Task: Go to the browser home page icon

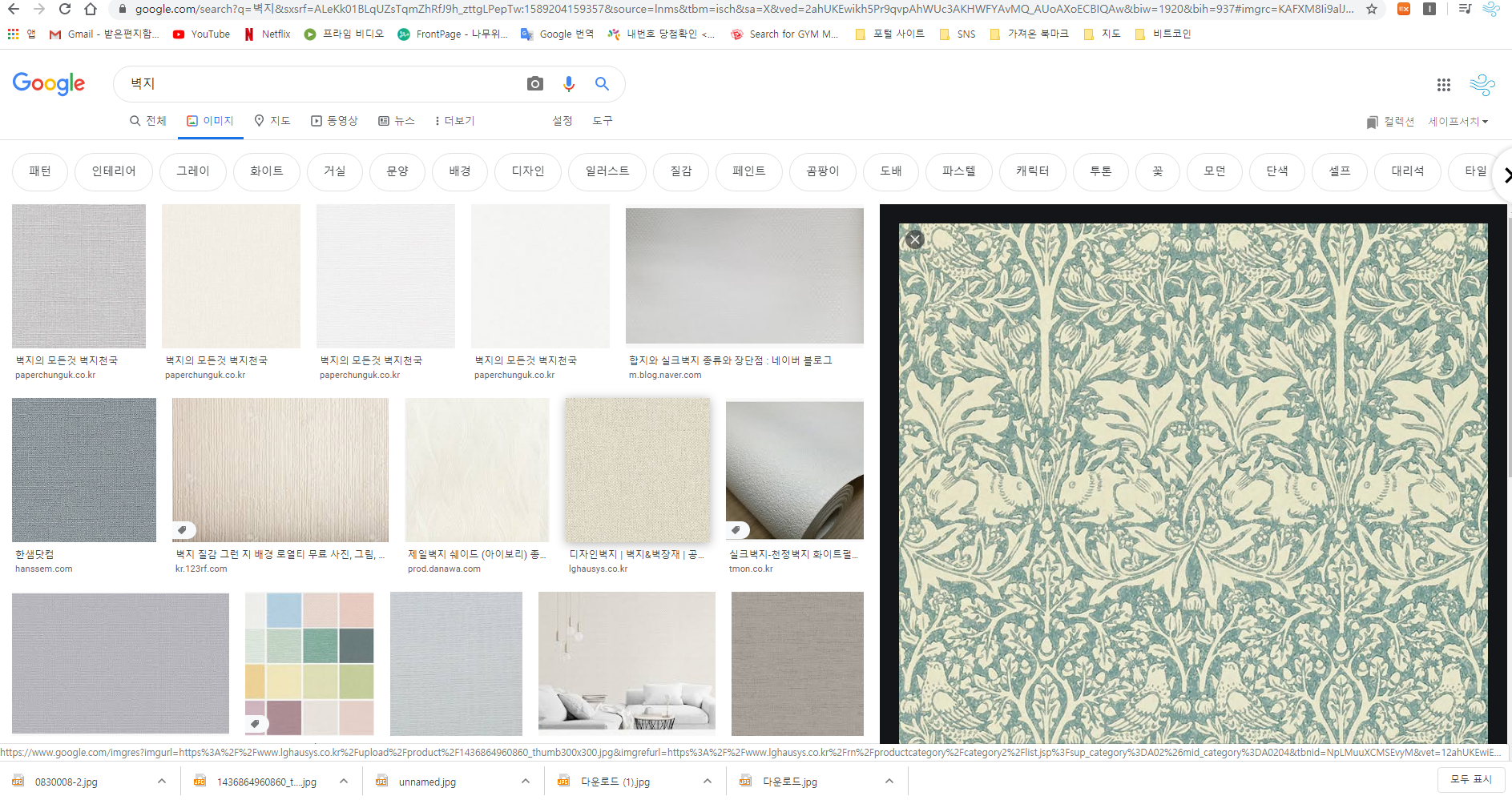Action: pos(91,9)
